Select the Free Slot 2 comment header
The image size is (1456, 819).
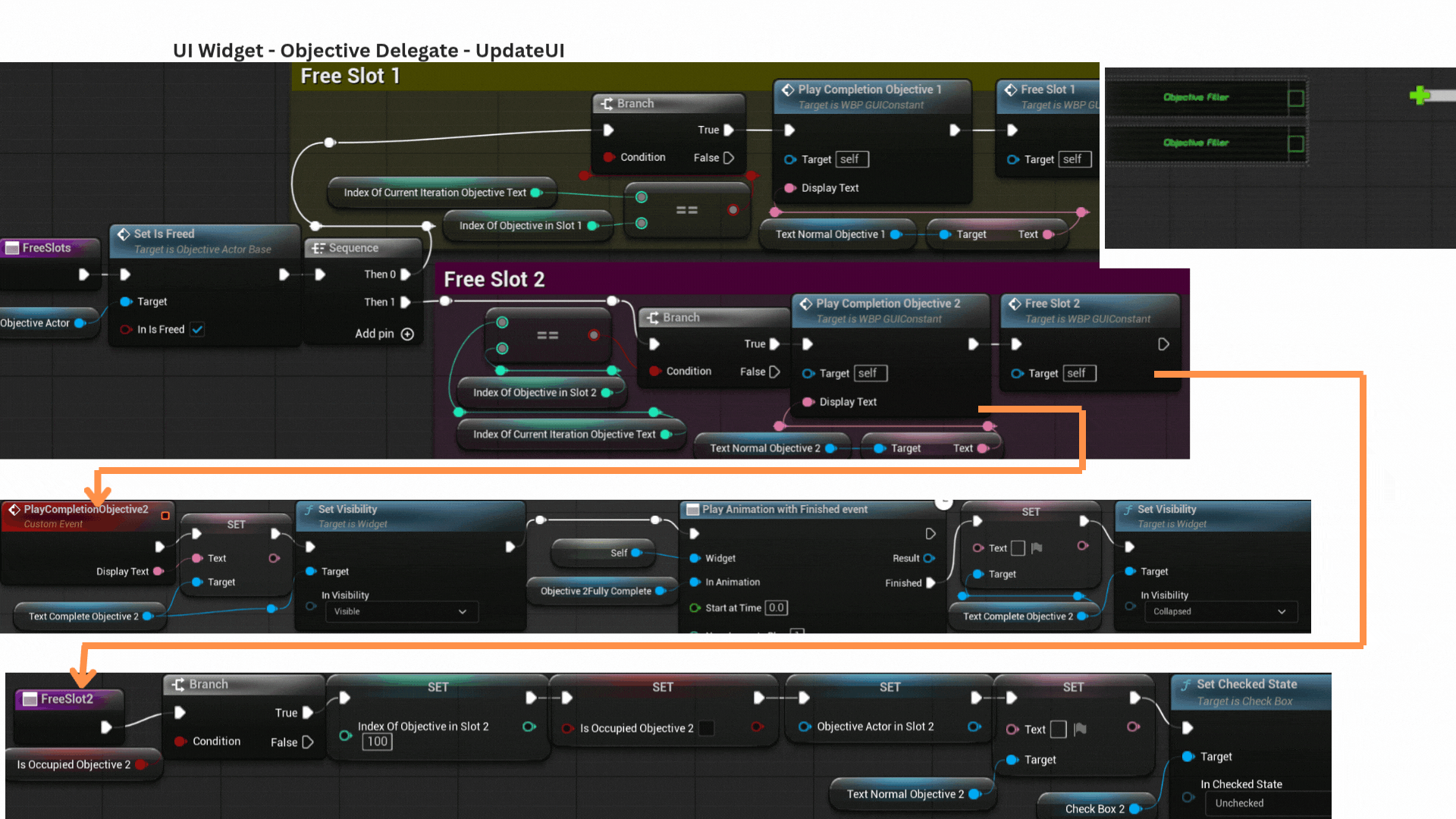click(494, 280)
